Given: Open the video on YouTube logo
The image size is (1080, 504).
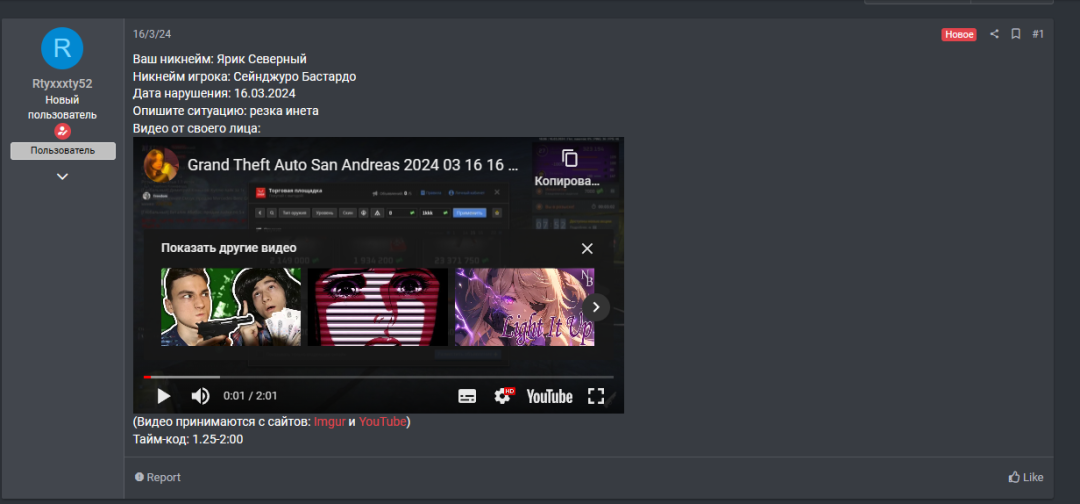Looking at the screenshot, I should [x=550, y=397].
